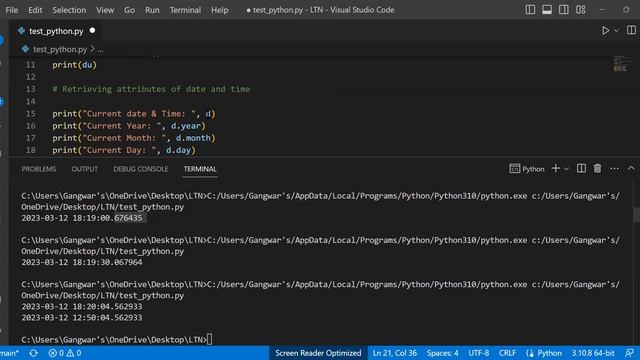This screenshot has width=640, height=360.
Task: Change line endings via CRLF
Action: tap(507, 353)
